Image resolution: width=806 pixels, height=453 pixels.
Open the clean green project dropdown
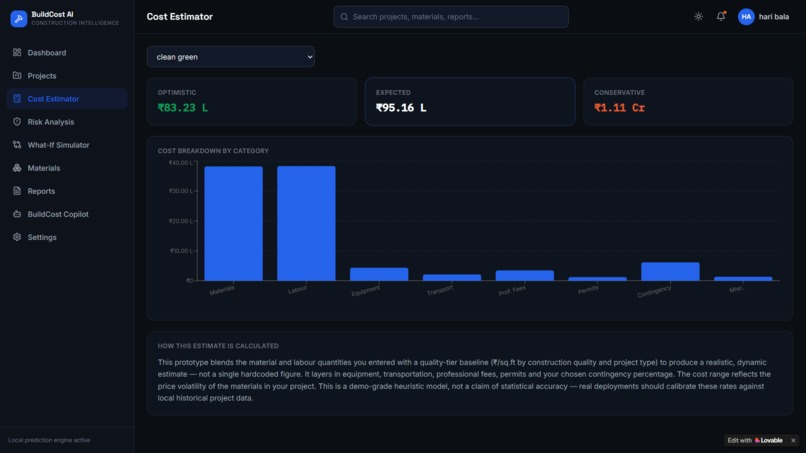(x=231, y=57)
